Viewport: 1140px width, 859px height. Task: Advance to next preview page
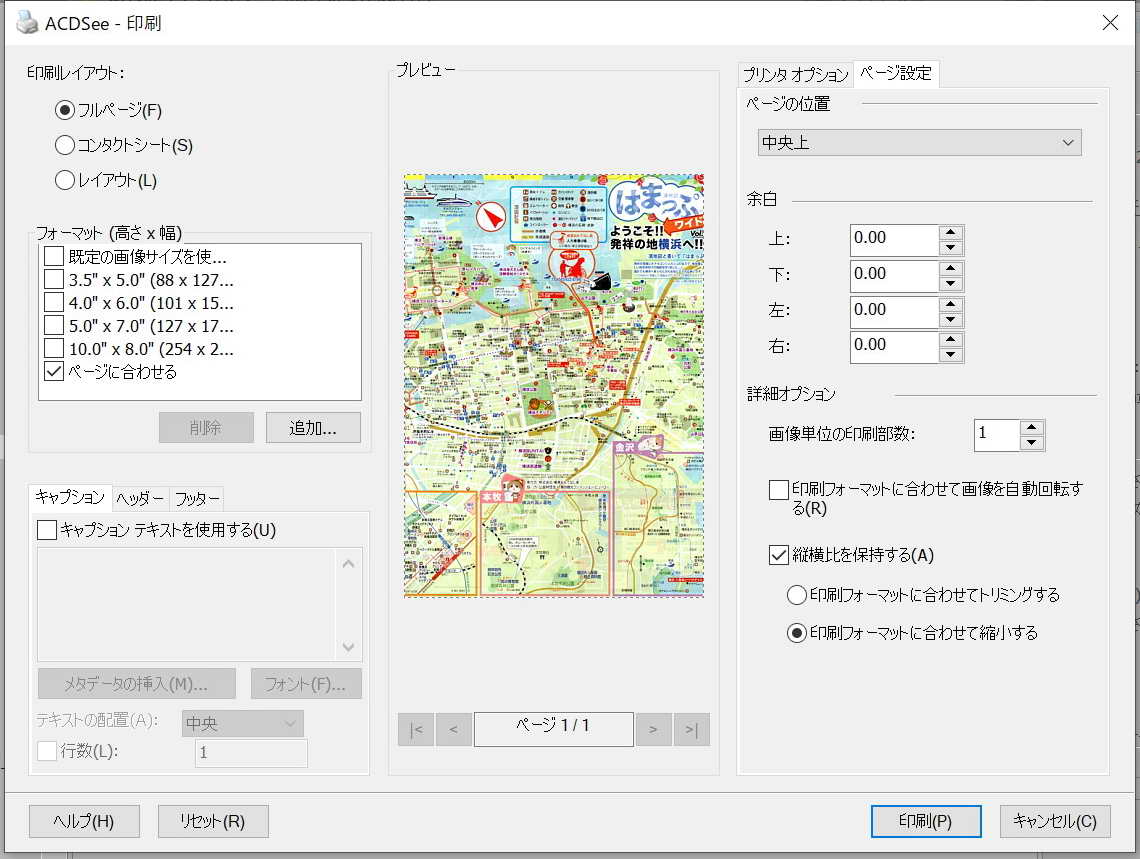pos(653,729)
